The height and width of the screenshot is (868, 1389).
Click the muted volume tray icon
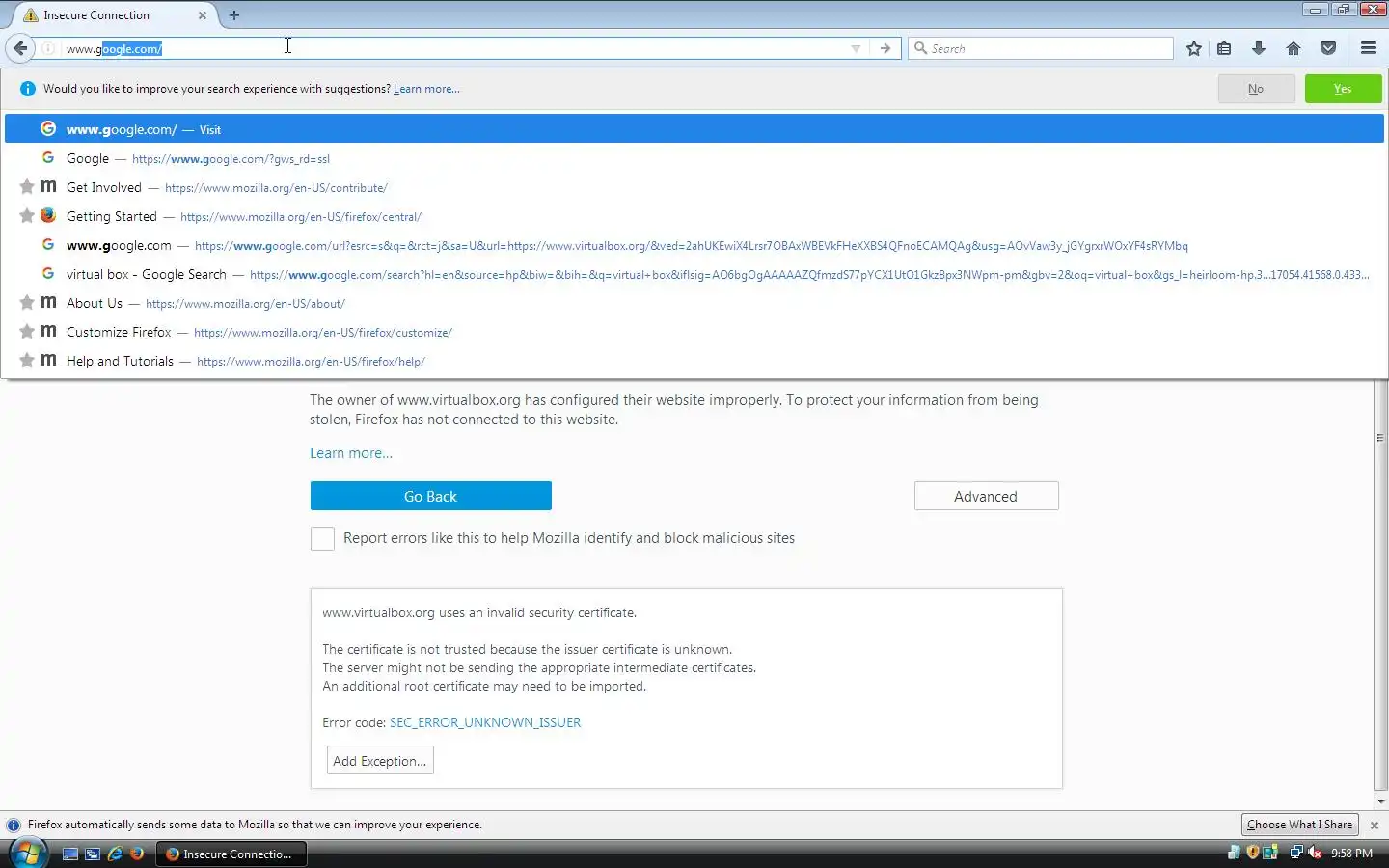click(x=1314, y=853)
